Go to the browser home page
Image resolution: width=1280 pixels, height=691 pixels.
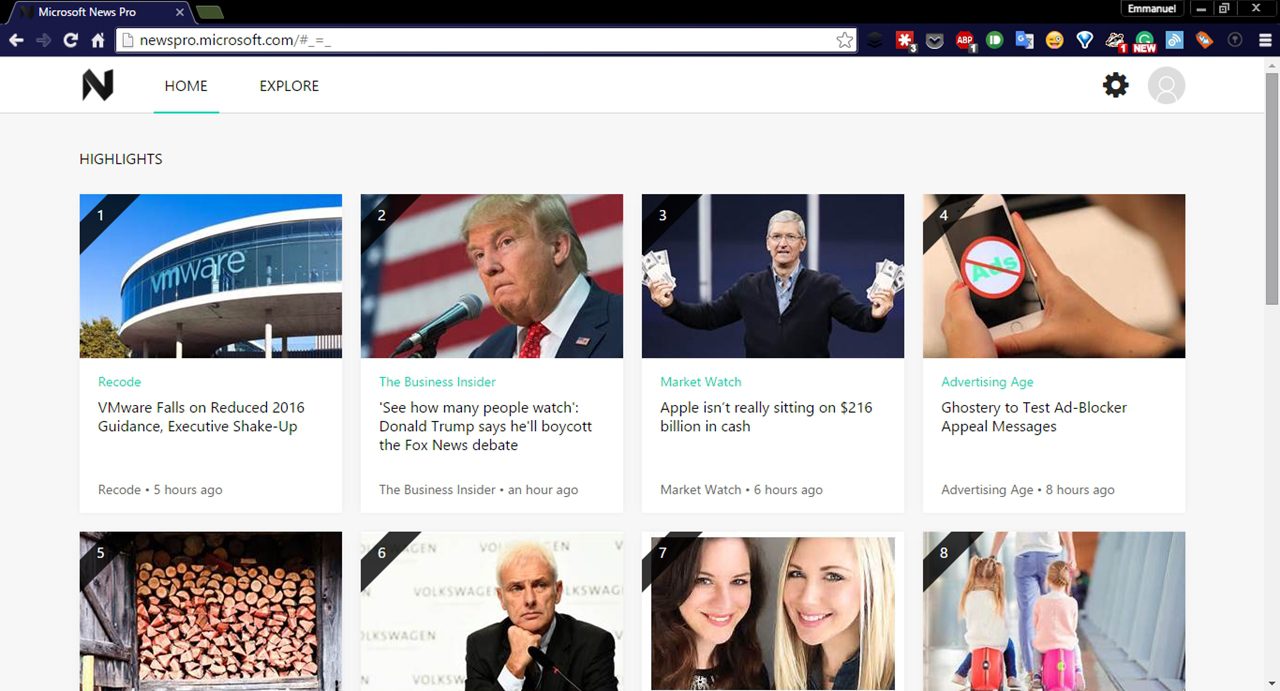tap(98, 40)
